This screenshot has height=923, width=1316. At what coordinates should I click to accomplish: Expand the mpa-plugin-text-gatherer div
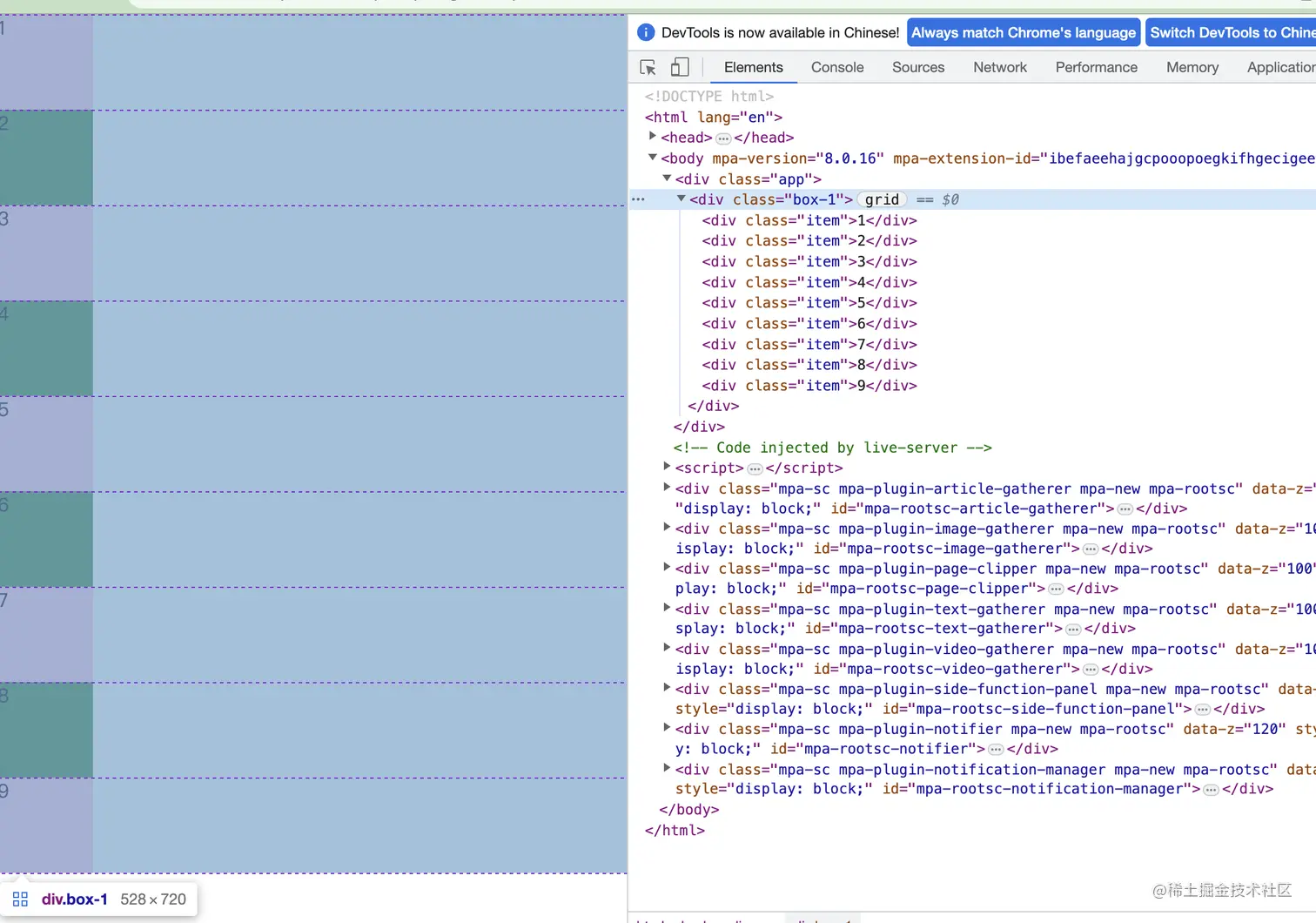(667, 608)
